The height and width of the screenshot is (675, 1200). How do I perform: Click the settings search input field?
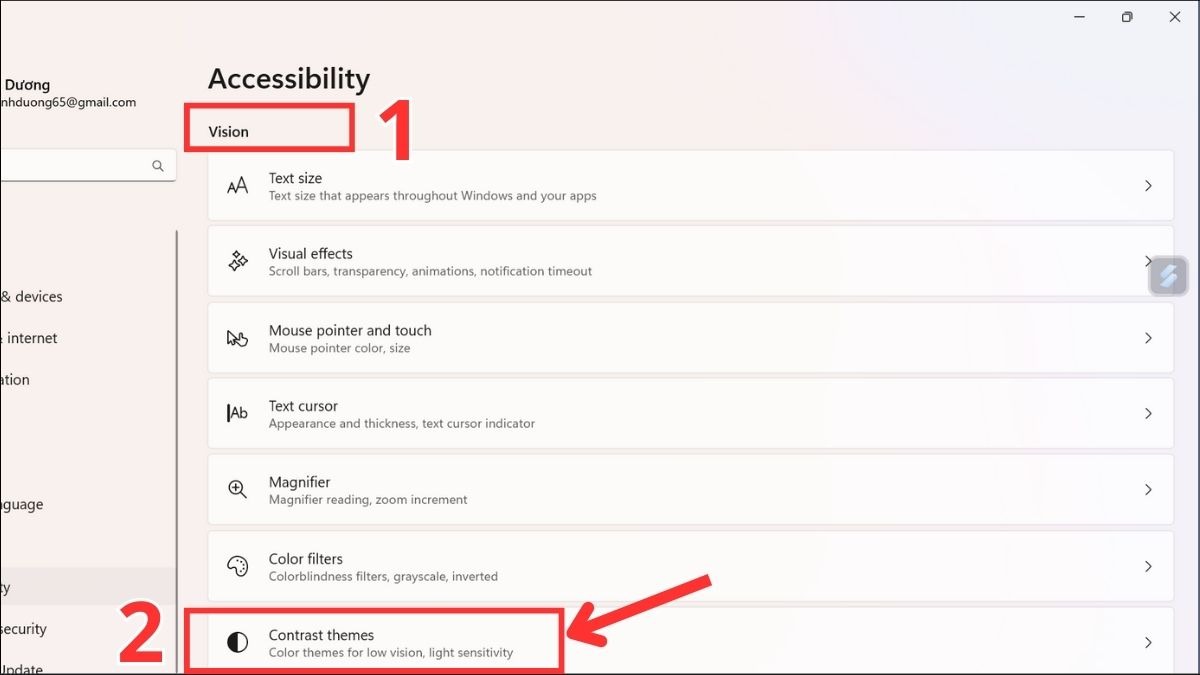point(88,166)
